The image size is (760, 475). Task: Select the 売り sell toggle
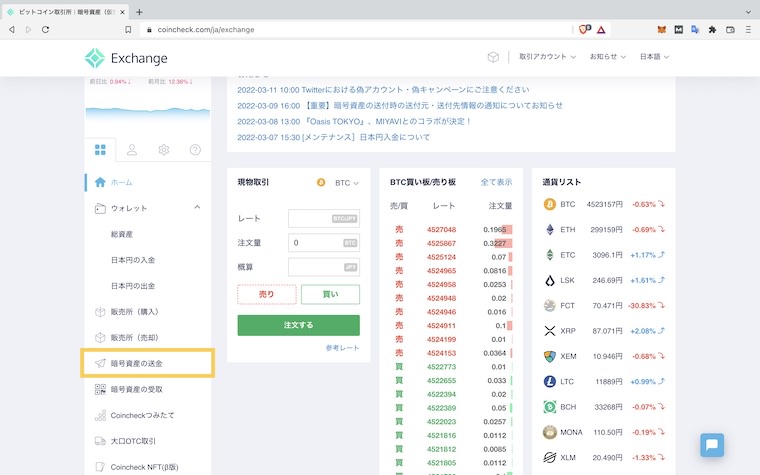point(266,294)
